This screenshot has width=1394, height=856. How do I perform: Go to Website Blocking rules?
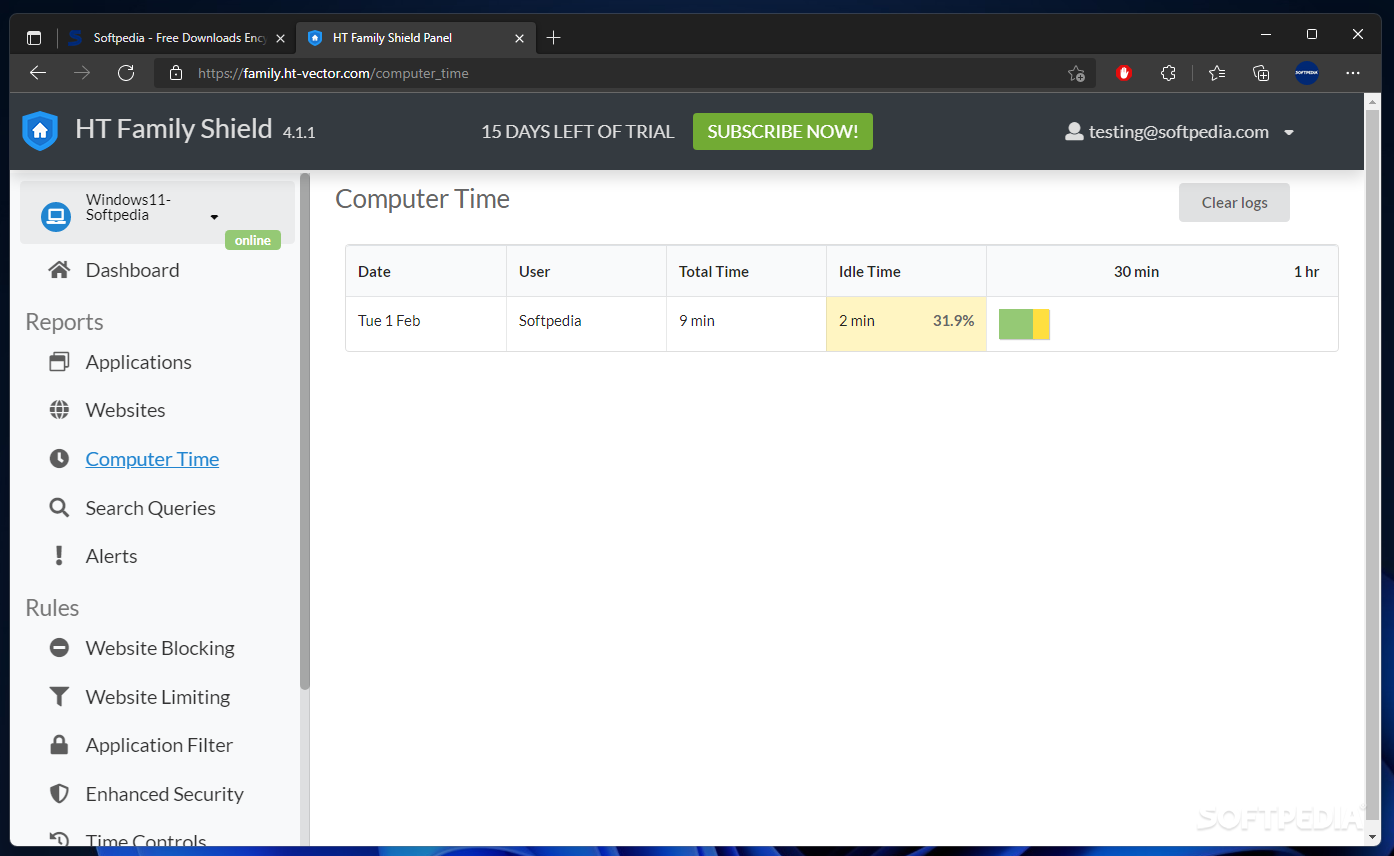pyautogui.click(x=160, y=648)
